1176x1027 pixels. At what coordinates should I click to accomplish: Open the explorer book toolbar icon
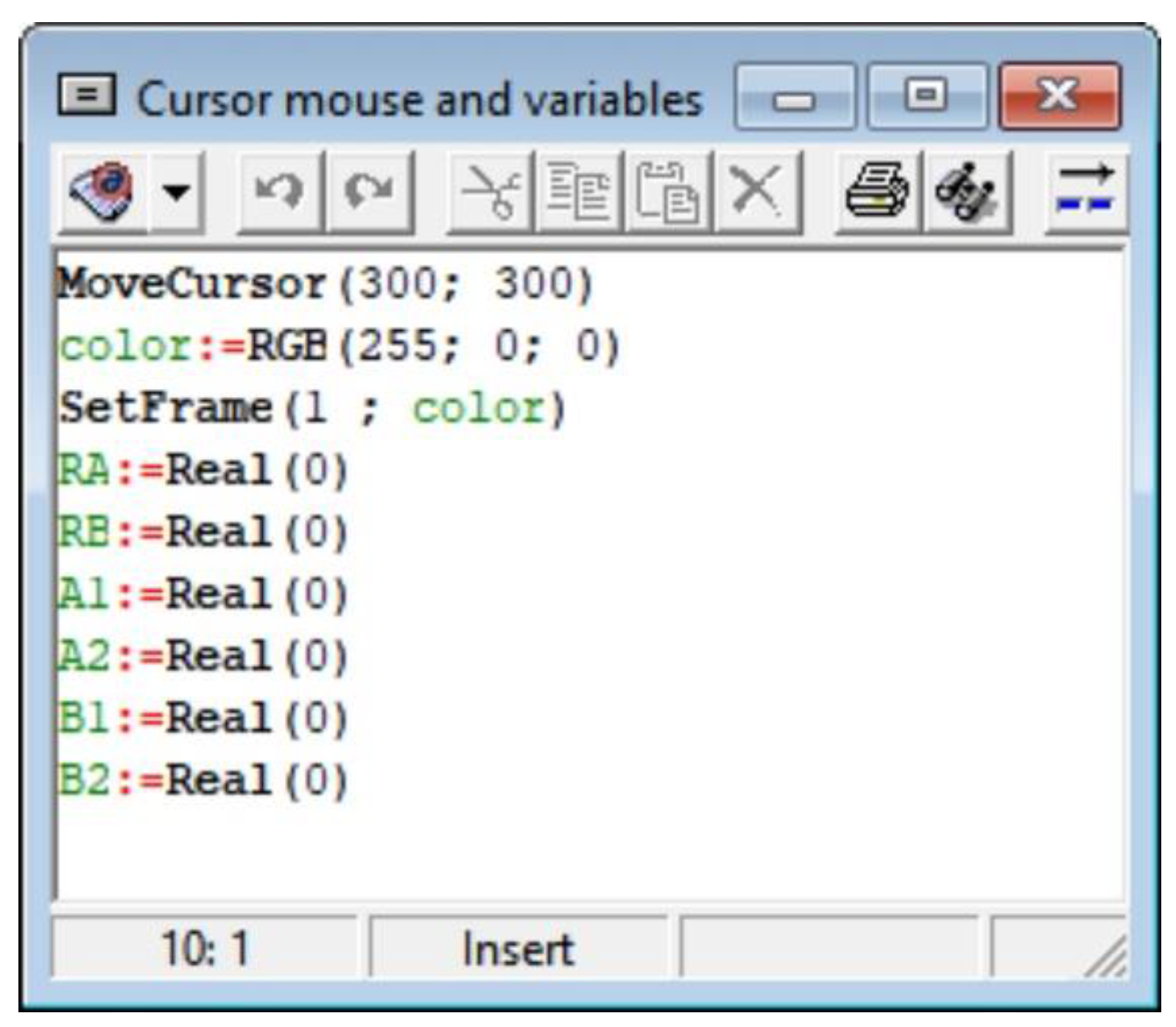(104, 192)
